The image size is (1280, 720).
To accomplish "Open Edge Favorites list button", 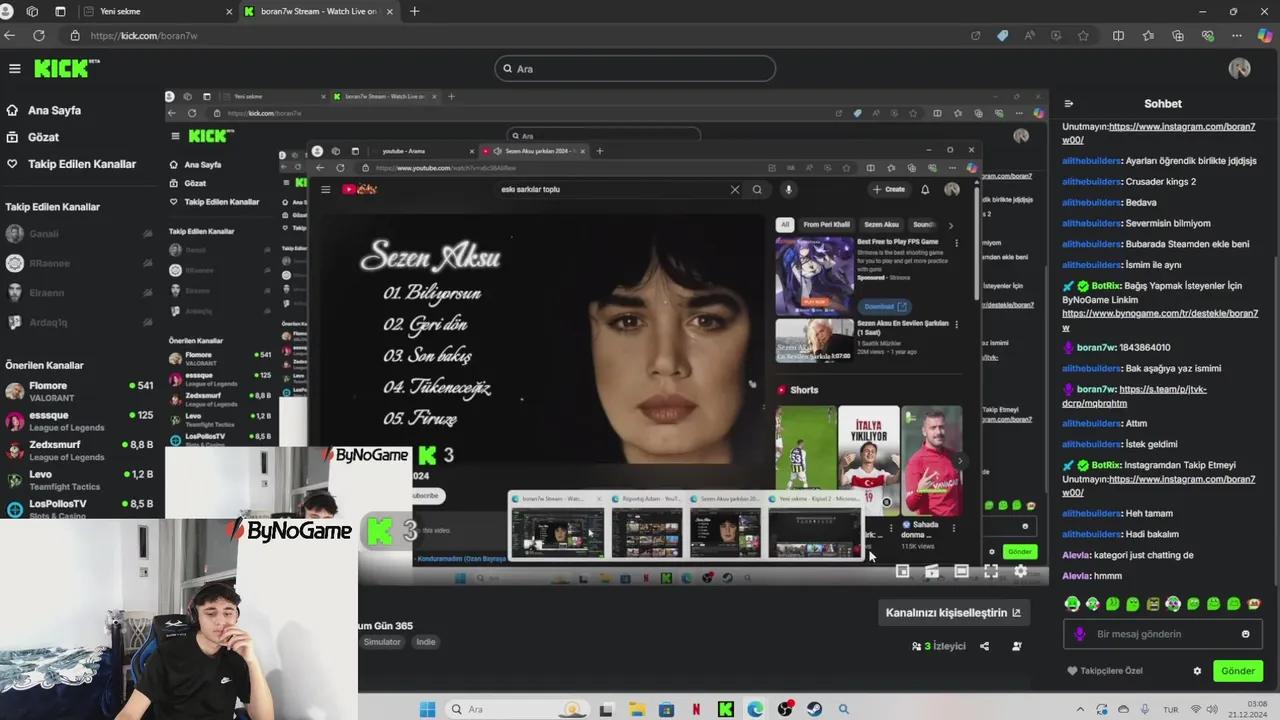I will pyautogui.click(x=1148, y=35).
